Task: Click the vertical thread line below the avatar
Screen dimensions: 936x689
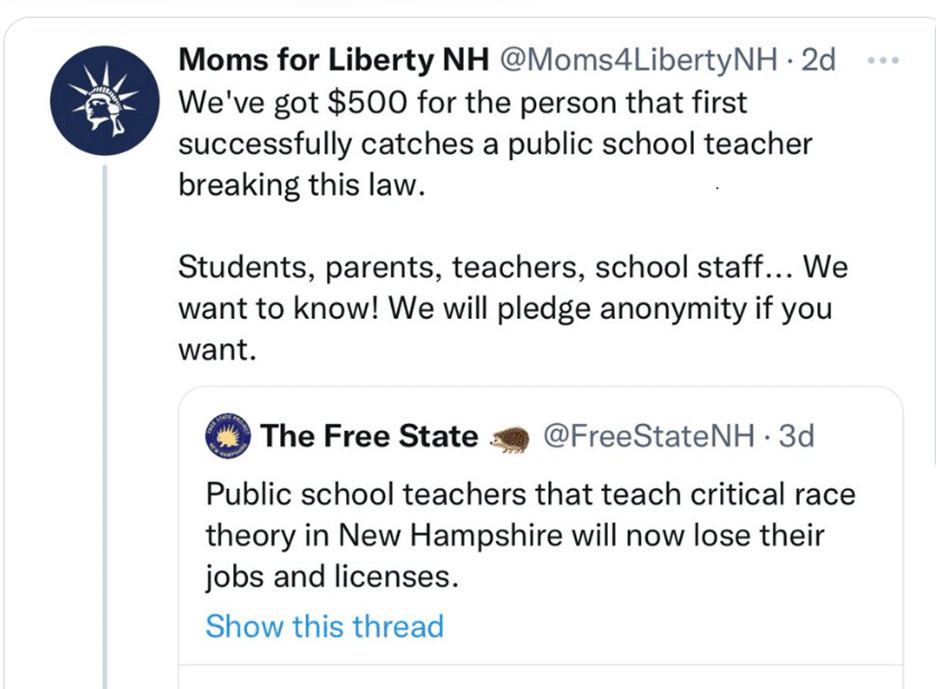Action: click(104, 420)
